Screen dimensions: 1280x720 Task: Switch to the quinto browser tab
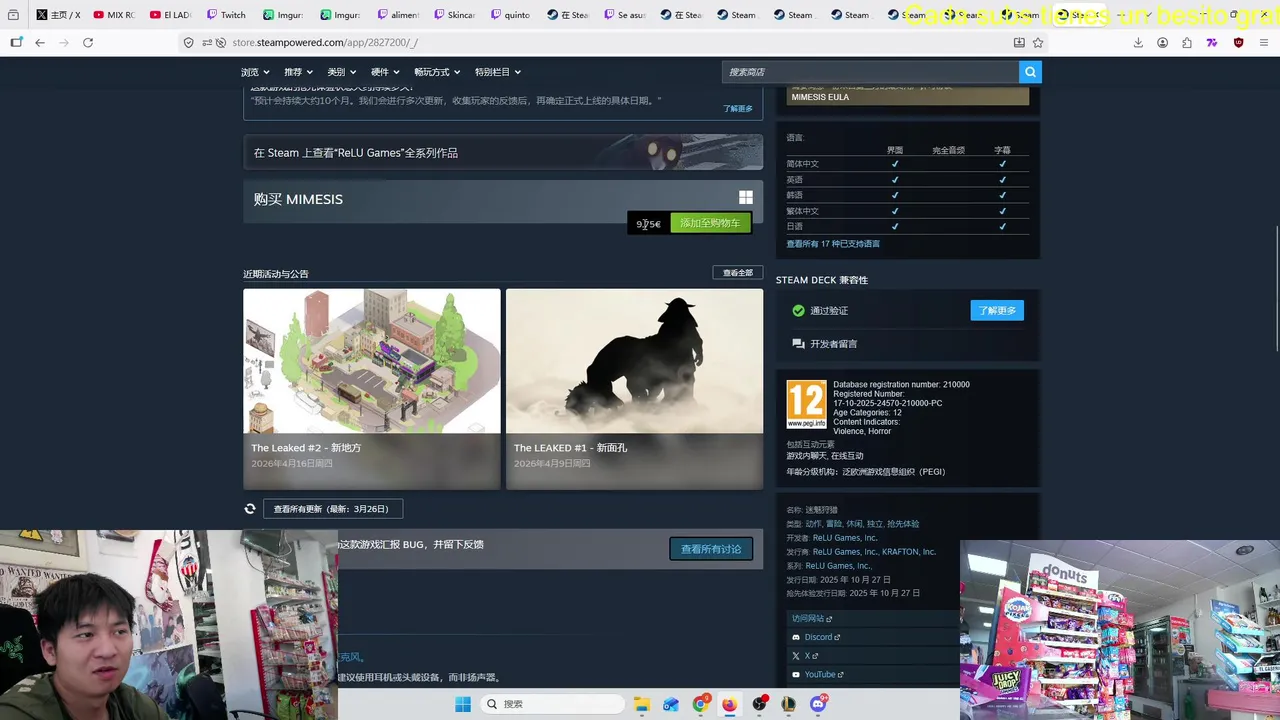pos(511,15)
